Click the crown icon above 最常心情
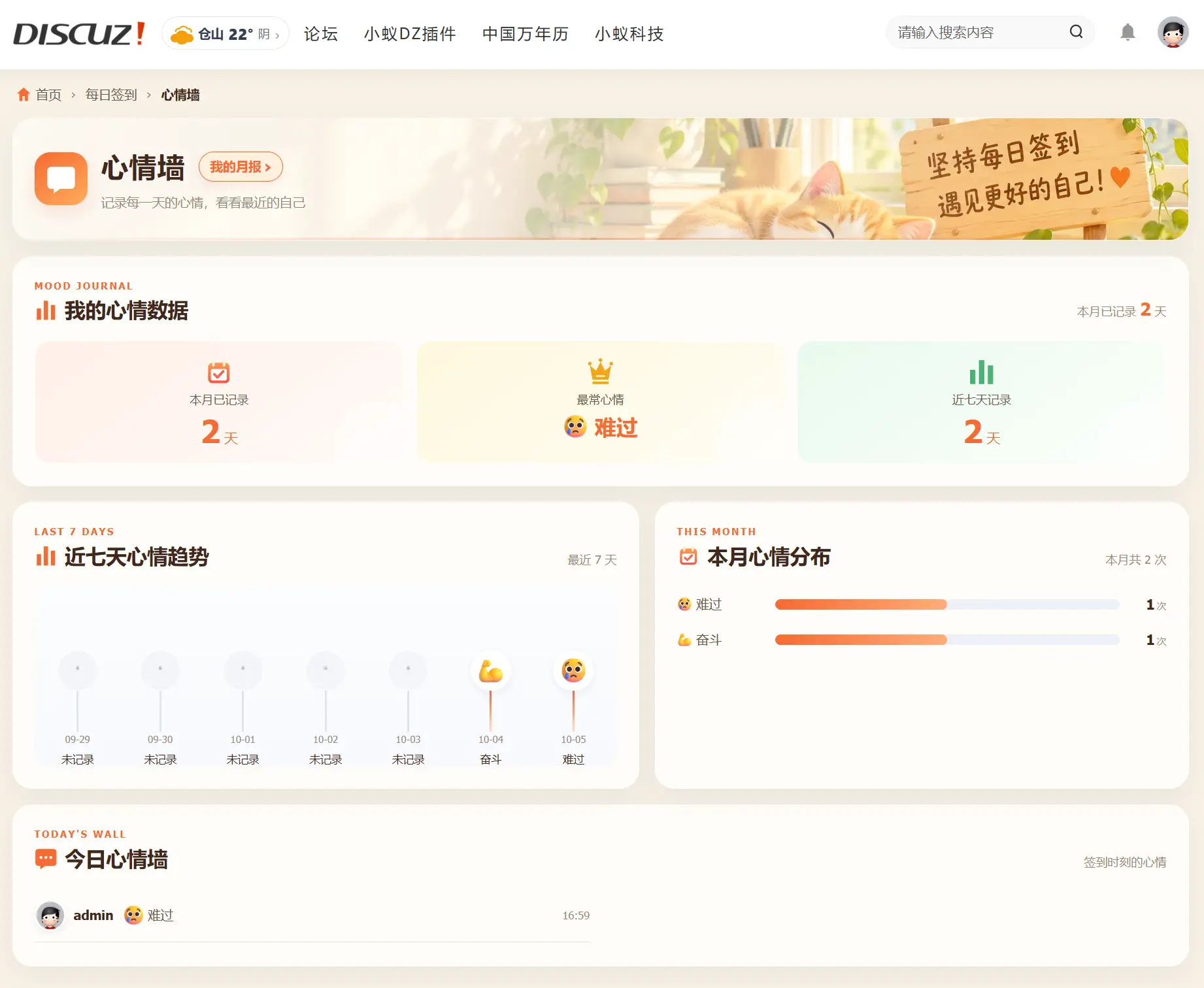 pyautogui.click(x=600, y=371)
